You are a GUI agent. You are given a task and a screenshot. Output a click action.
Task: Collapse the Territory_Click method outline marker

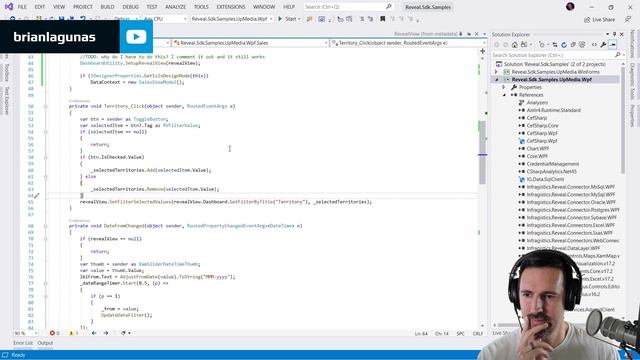coord(46,106)
